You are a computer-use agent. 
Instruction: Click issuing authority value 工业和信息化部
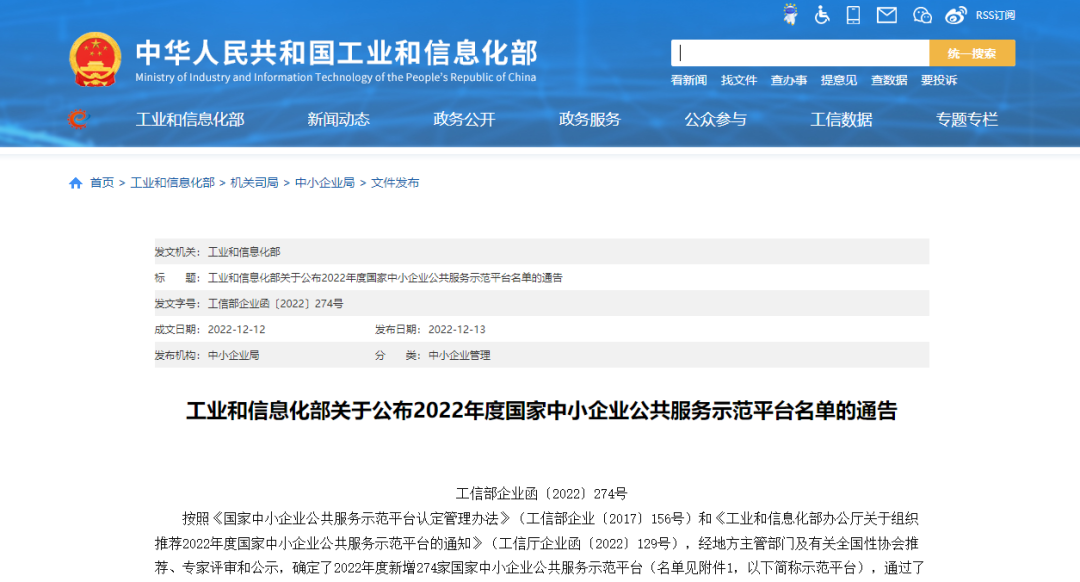[x=245, y=252]
